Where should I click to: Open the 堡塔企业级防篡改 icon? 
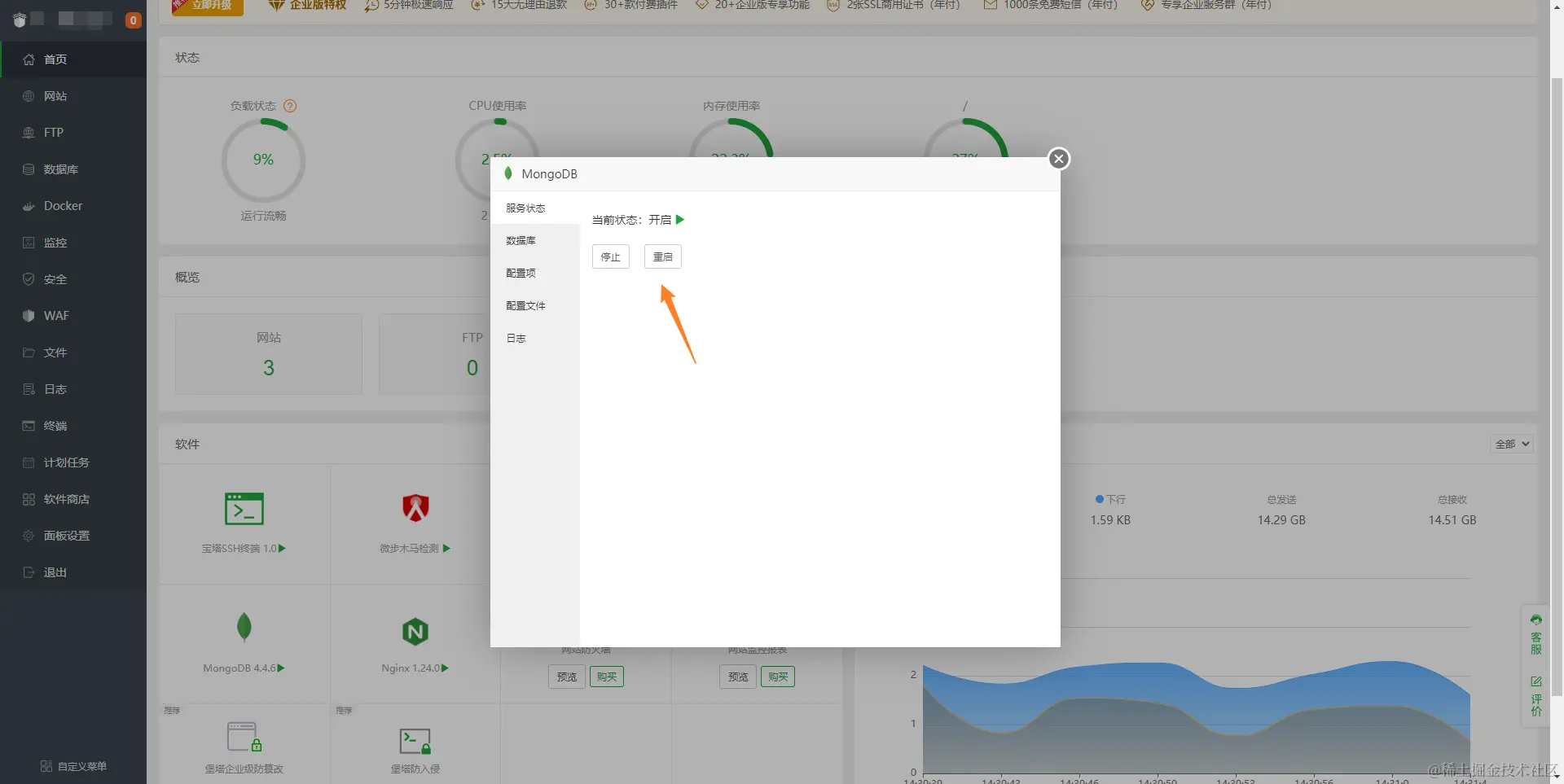point(244,737)
